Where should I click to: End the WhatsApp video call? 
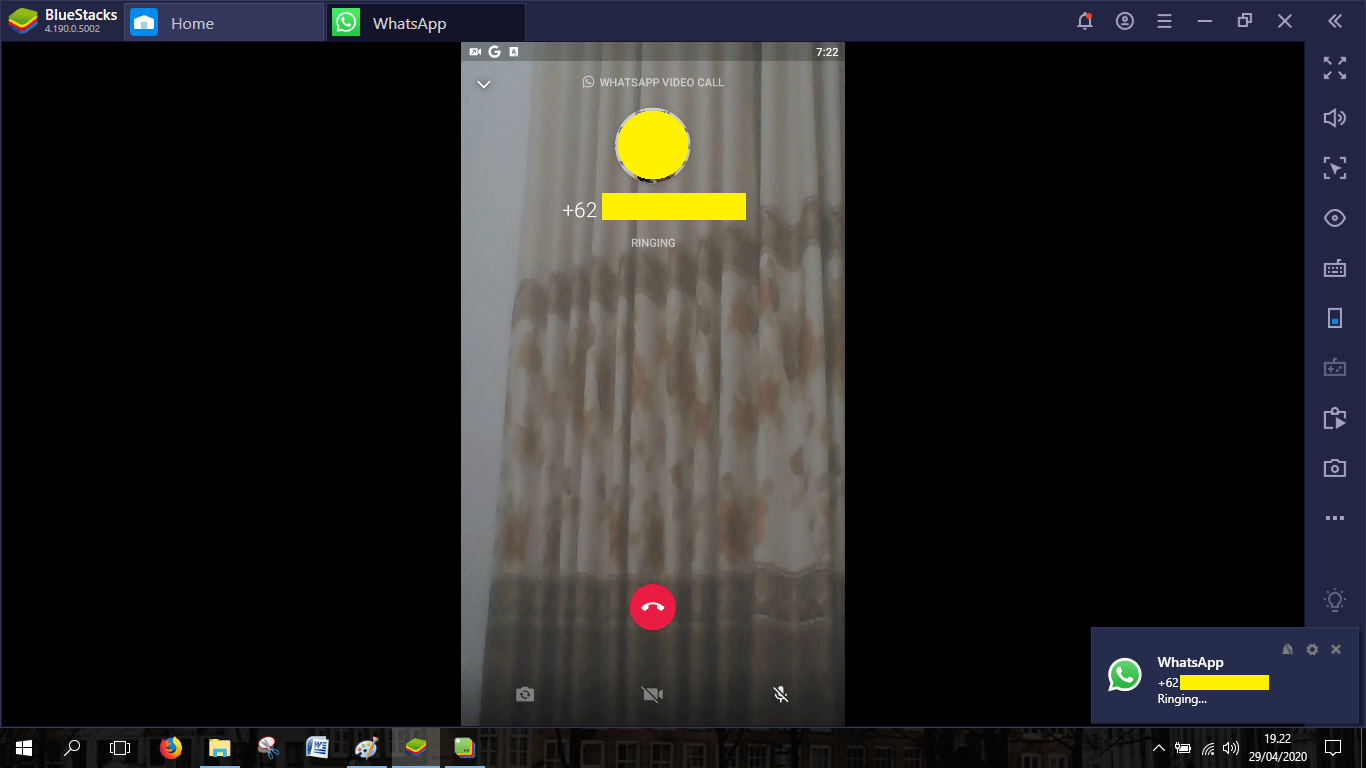(652, 606)
